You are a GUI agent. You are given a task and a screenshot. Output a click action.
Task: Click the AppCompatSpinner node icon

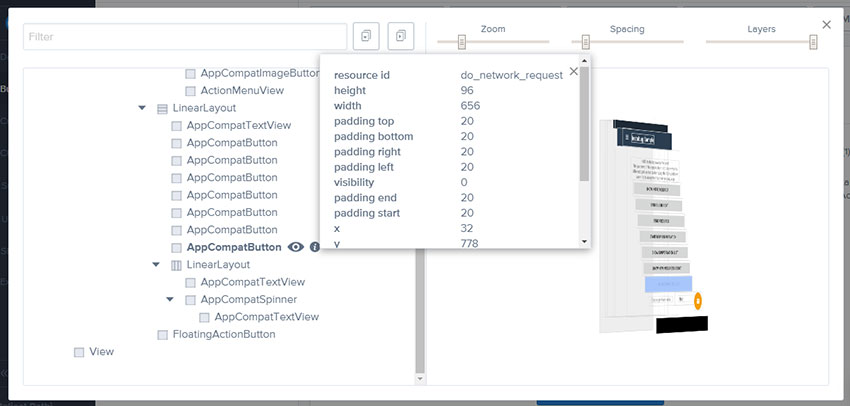point(190,300)
